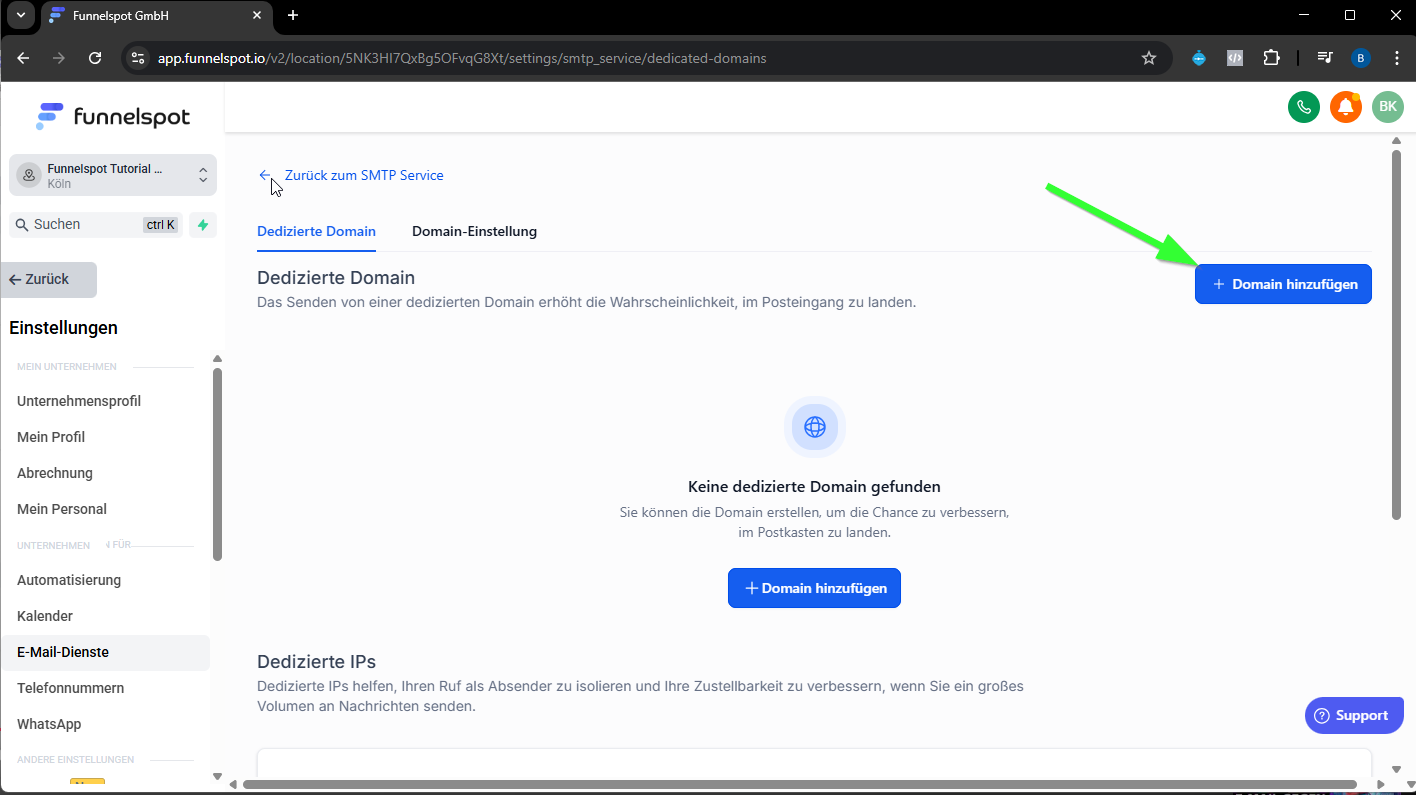Viewport: 1416px width, 795px height.
Task: Open WhatsApp settings
Action: coord(49,724)
